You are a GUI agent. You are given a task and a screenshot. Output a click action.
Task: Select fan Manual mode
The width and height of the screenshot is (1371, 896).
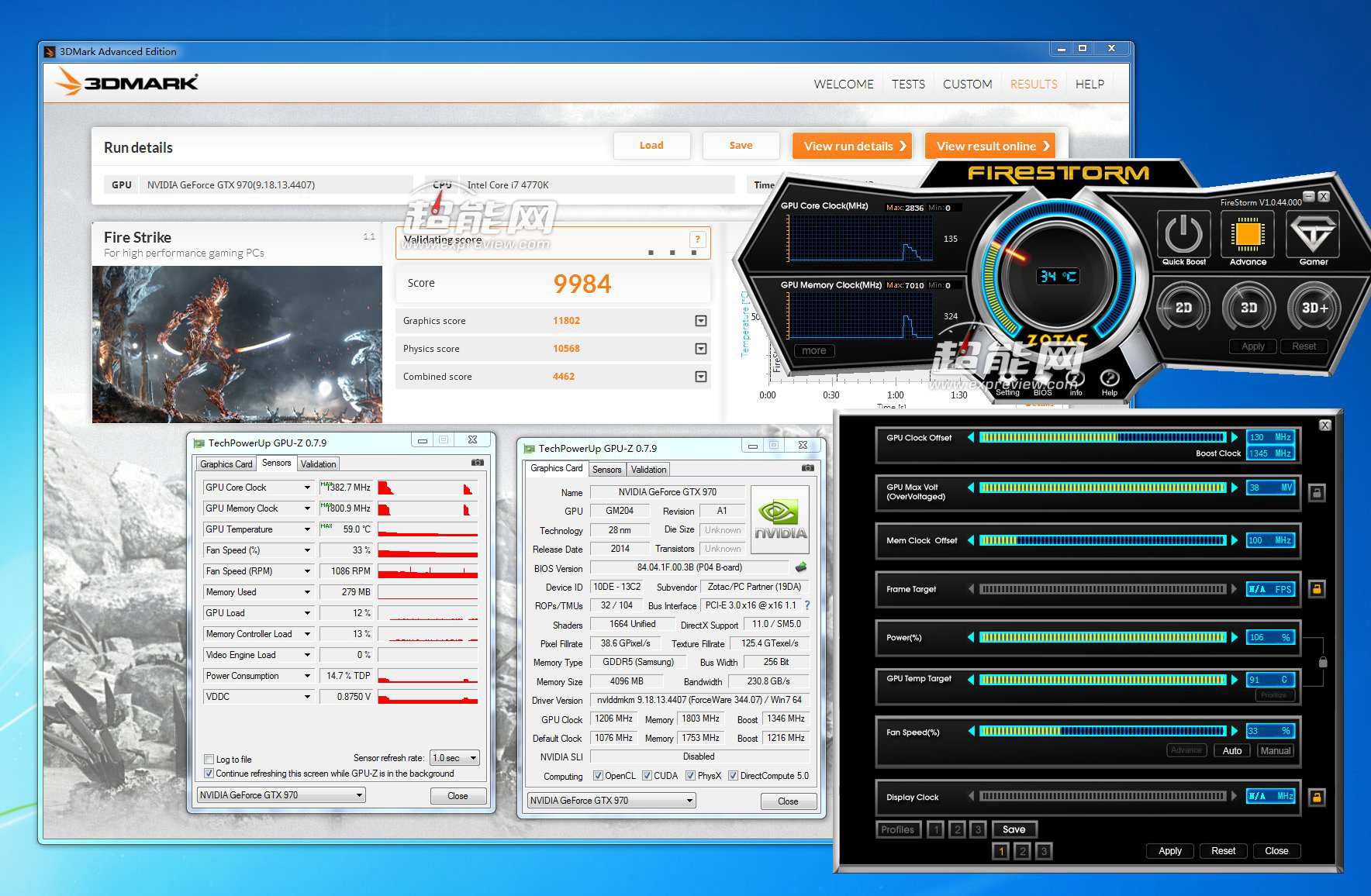1276,750
